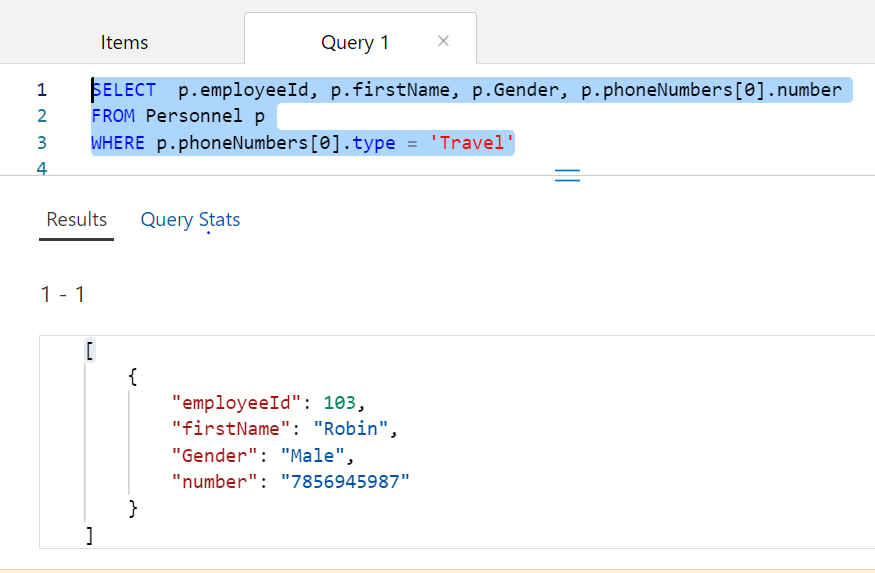Image resolution: width=875 pixels, height=573 pixels.
Task: Close the Query 1 tab
Action: (x=444, y=41)
